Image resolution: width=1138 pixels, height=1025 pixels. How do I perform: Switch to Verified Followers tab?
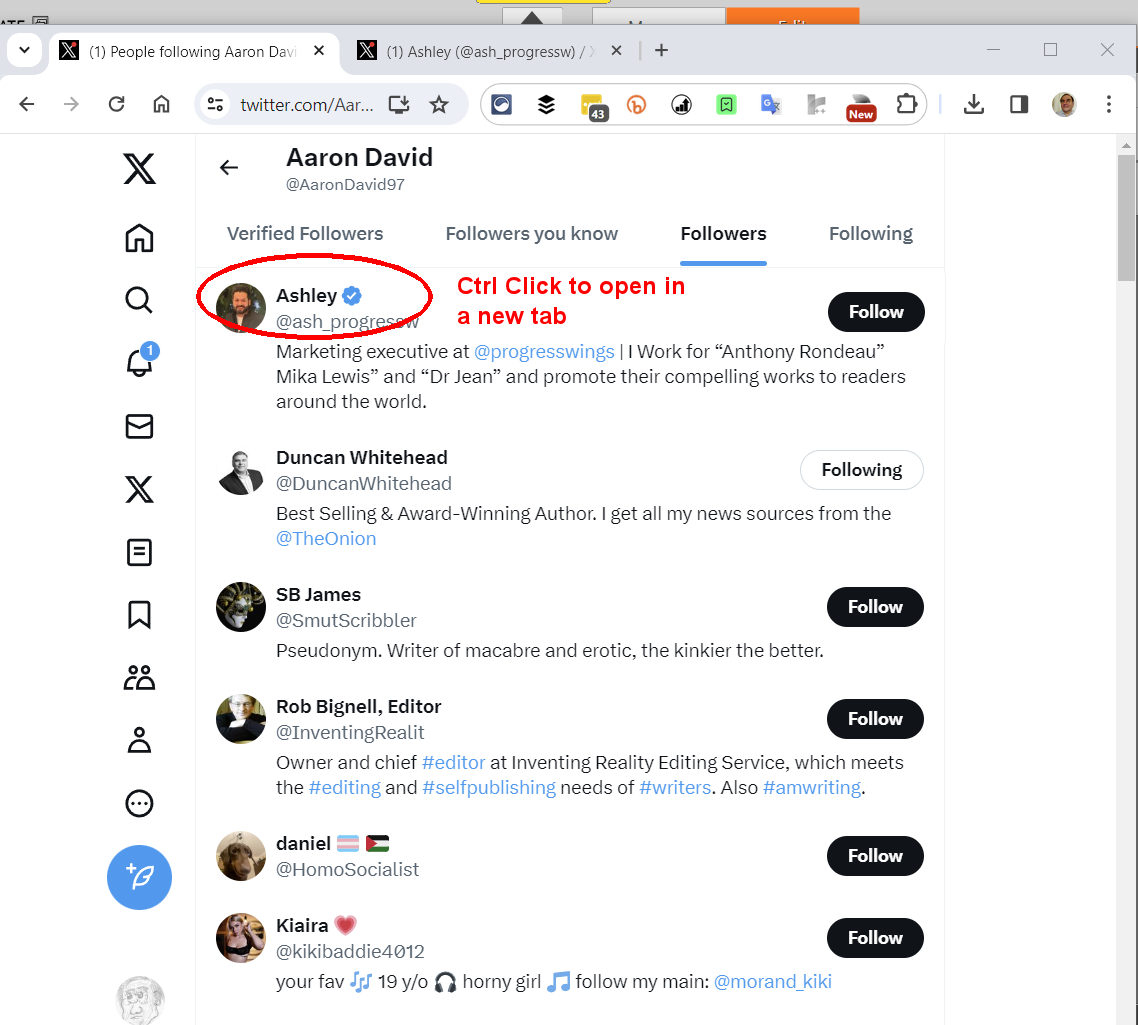(305, 234)
